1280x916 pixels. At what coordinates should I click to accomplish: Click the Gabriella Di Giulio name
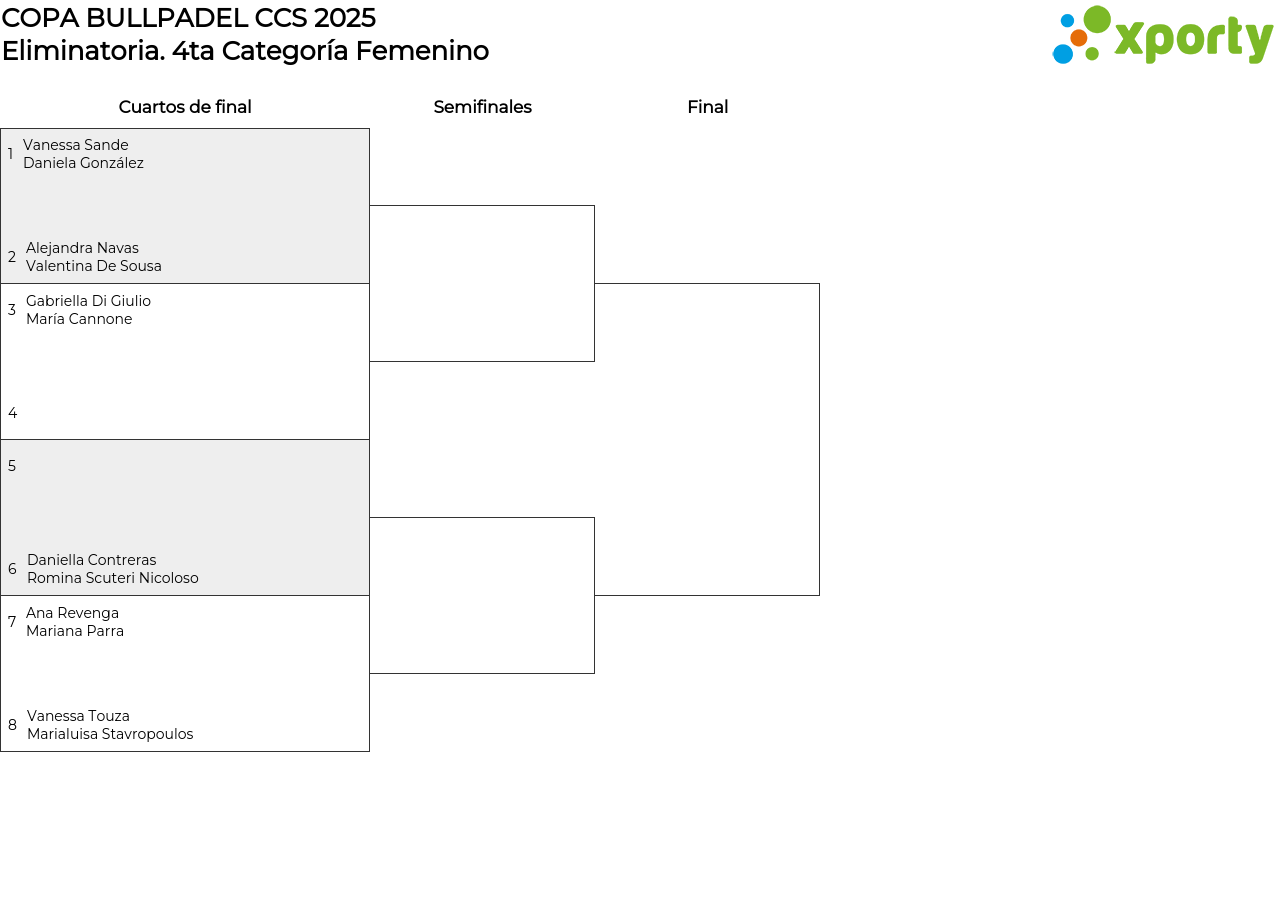(x=88, y=302)
